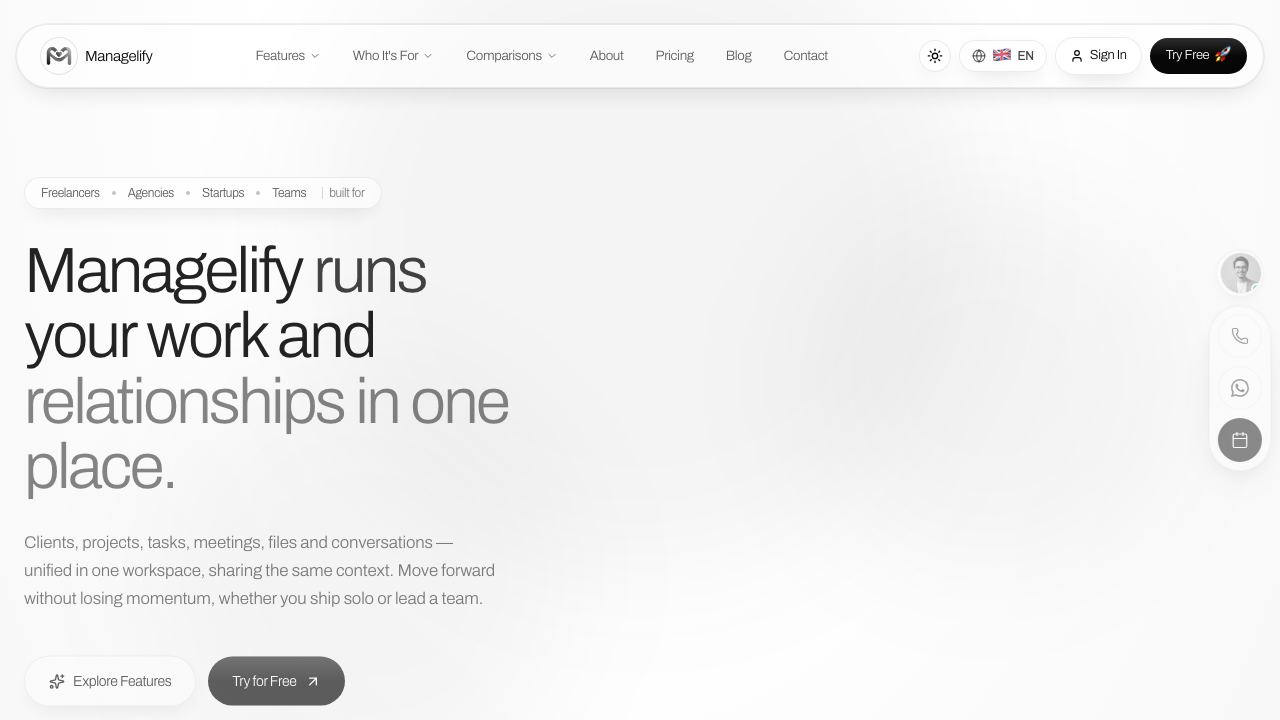Open the EN language selector
This screenshot has width=1280, height=720.
1003,56
